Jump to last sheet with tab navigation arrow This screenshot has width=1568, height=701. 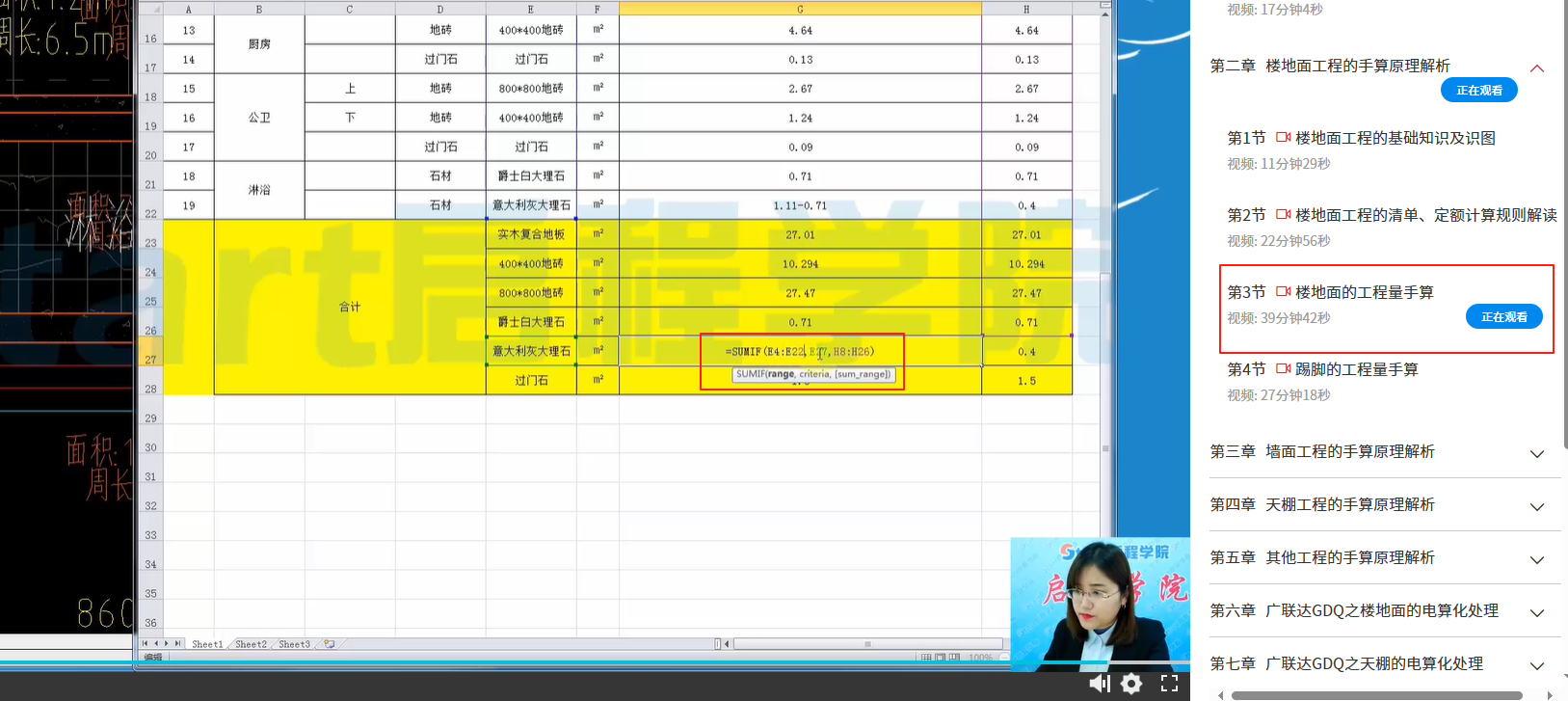coord(177,643)
